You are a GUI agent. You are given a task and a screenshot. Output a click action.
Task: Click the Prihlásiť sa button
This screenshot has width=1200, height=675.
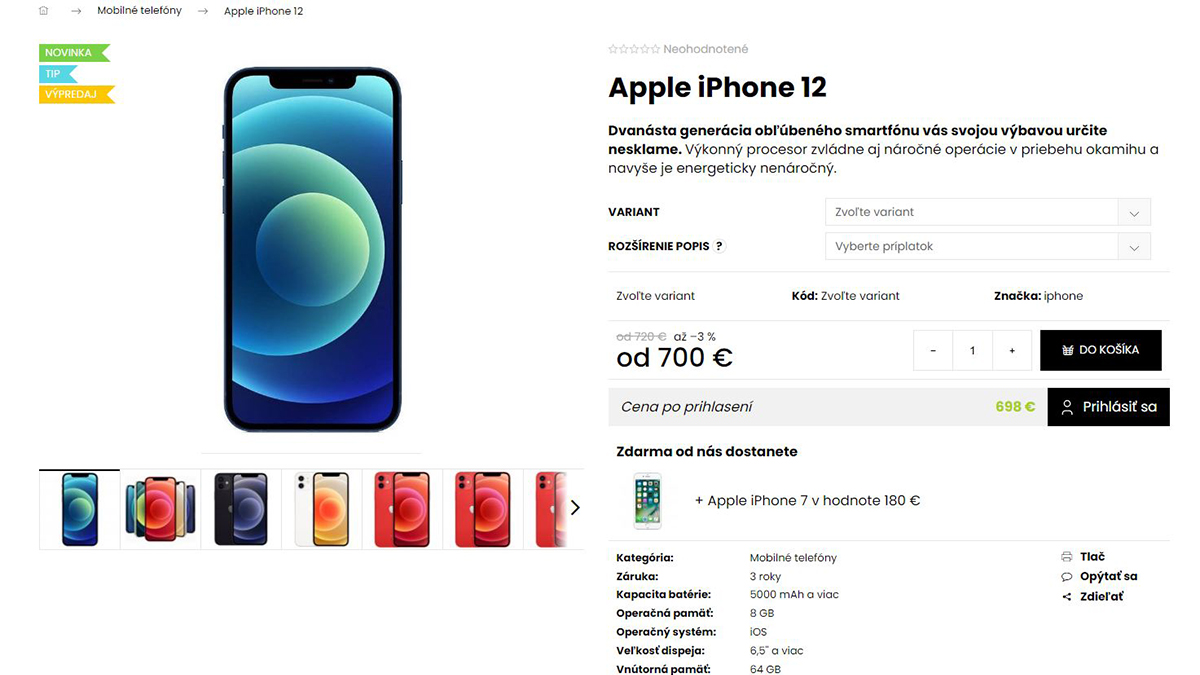pos(1108,407)
